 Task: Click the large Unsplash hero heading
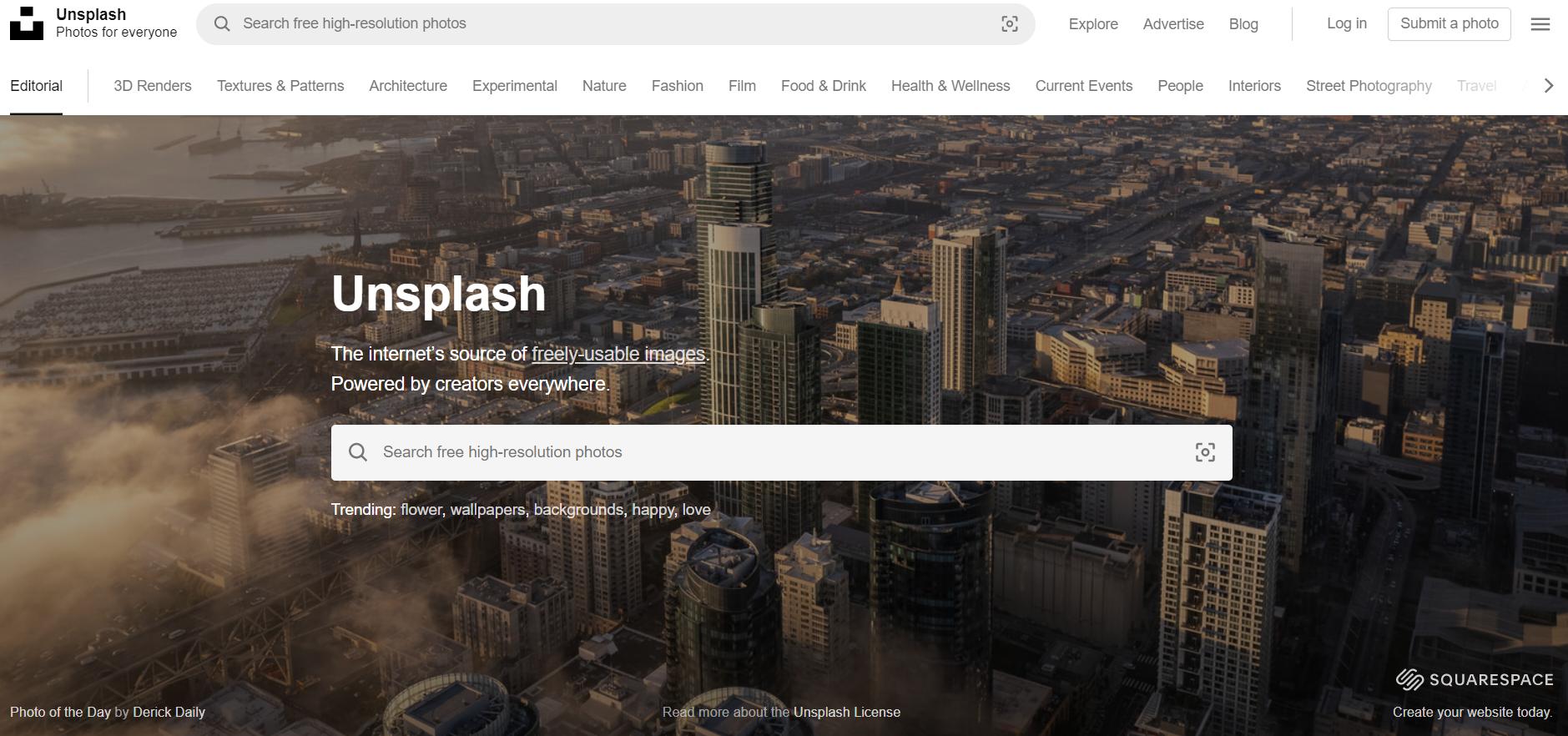[439, 294]
